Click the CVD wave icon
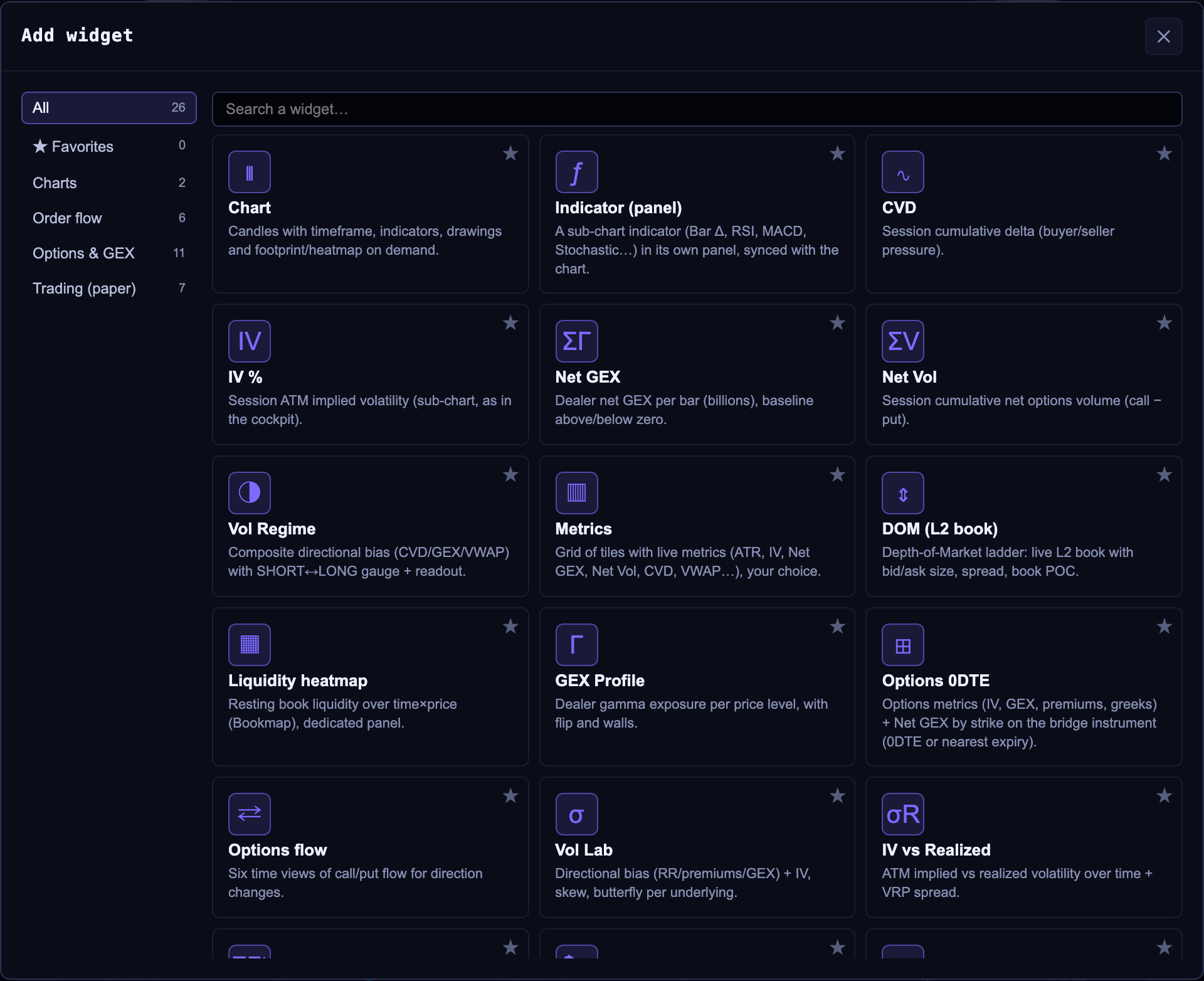Viewport: 1204px width, 981px height. [903, 172]
